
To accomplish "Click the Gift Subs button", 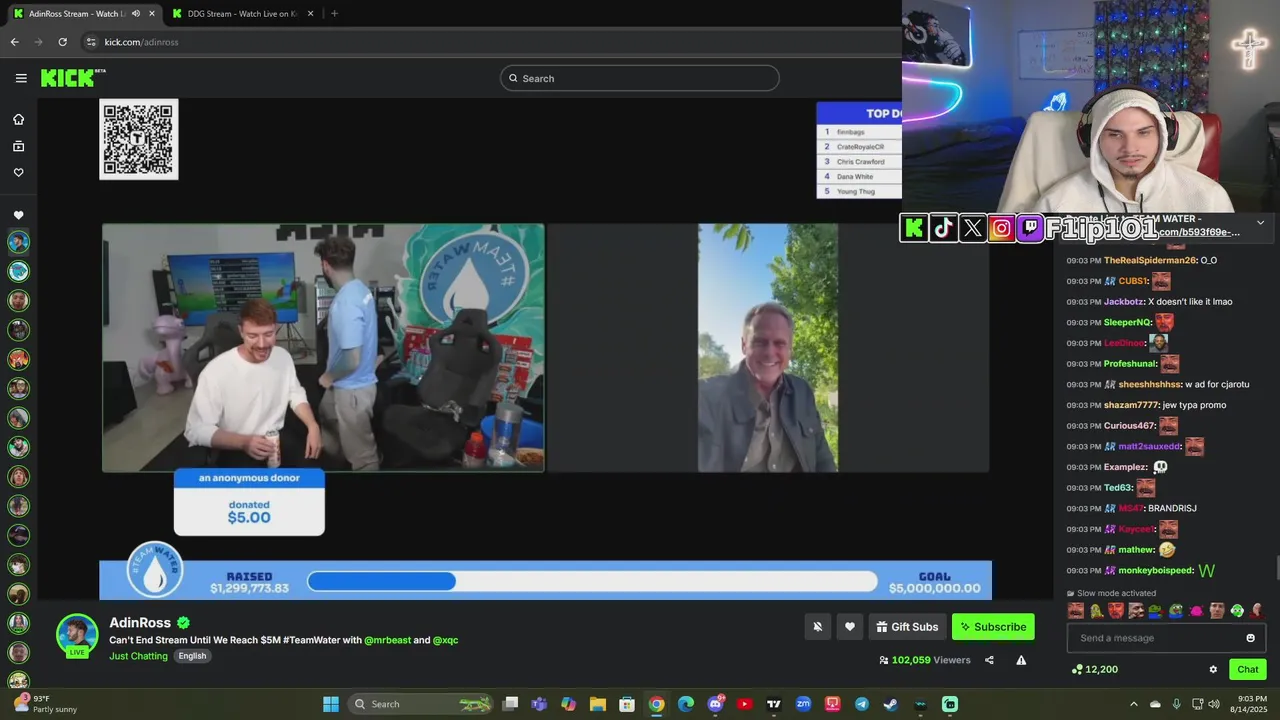I will [907, 627].
